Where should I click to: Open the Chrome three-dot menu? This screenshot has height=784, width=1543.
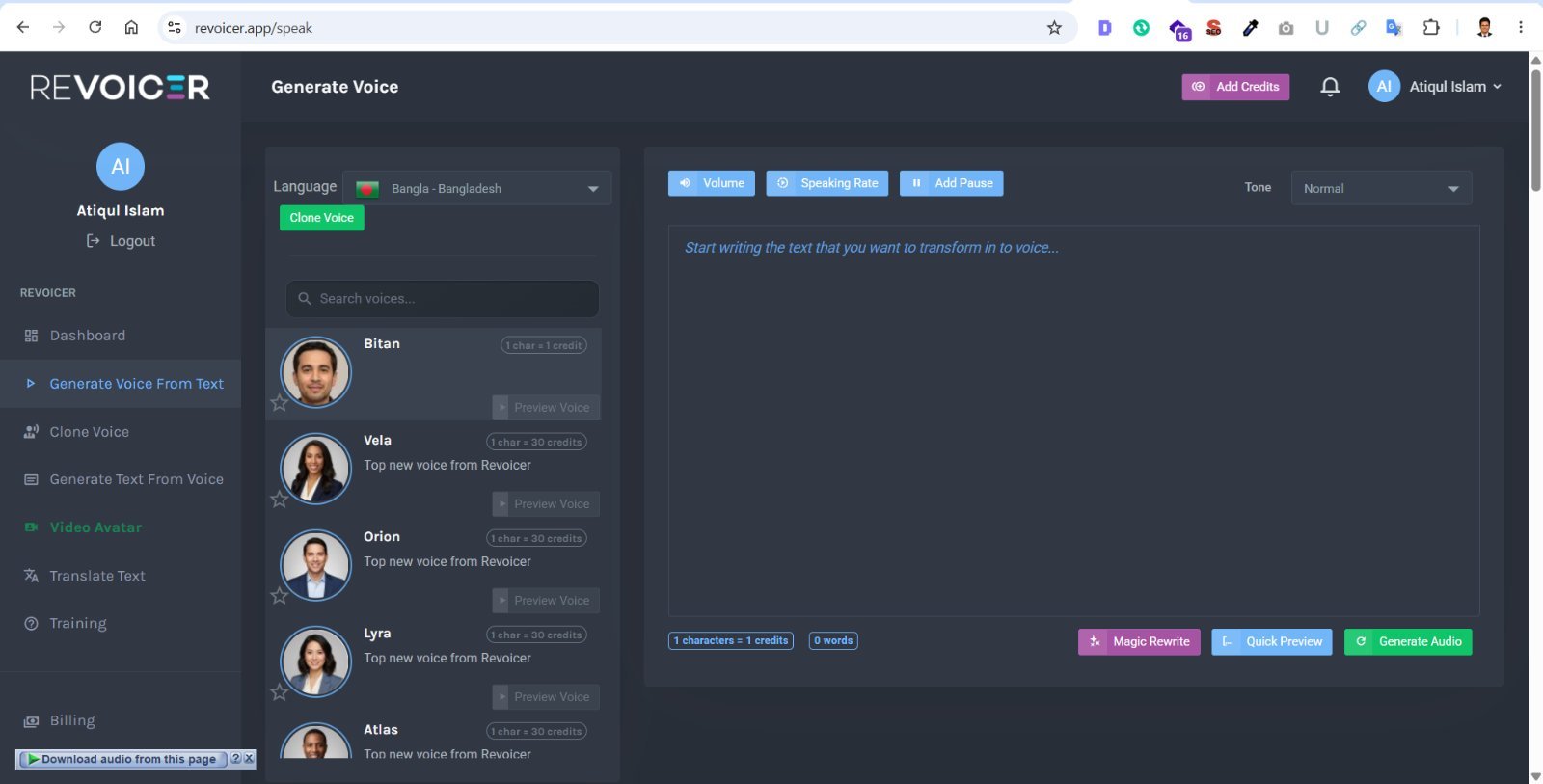tap(1521, 28)
